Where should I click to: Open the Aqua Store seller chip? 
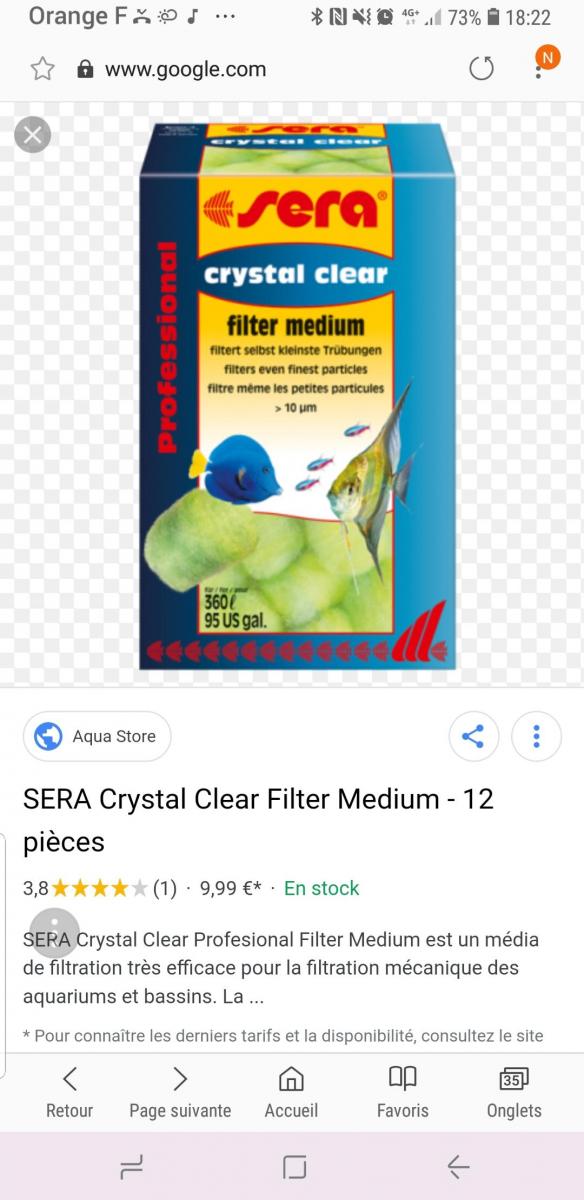97,737
